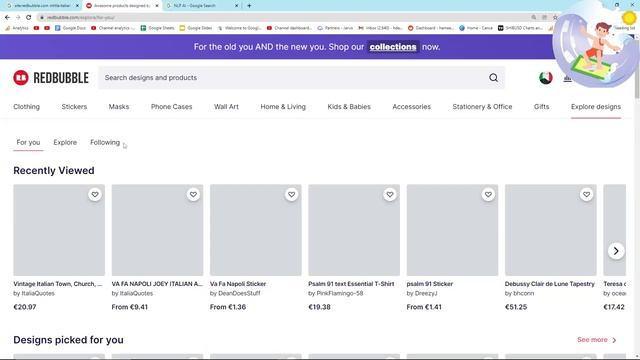Switch to the Following tab
This screenshot has width=640, height=360.
tap(105, 142)
